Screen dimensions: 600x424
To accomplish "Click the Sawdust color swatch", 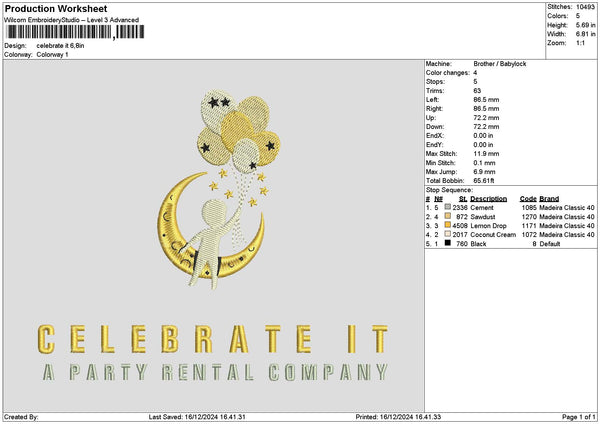I will (x=447, y=216).
